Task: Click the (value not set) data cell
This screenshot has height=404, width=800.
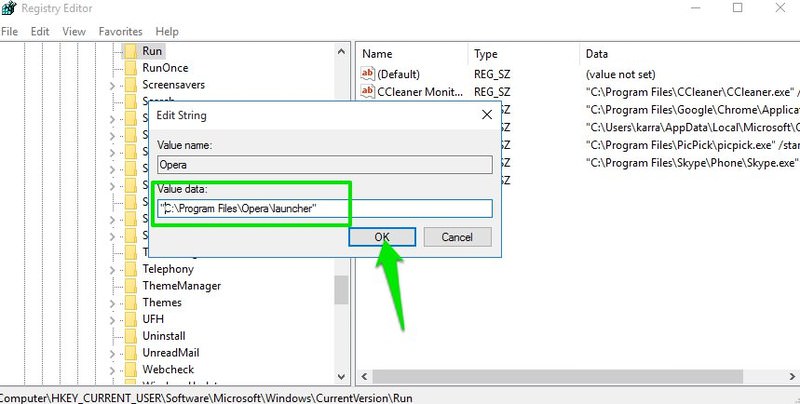Action: (620, 74)
